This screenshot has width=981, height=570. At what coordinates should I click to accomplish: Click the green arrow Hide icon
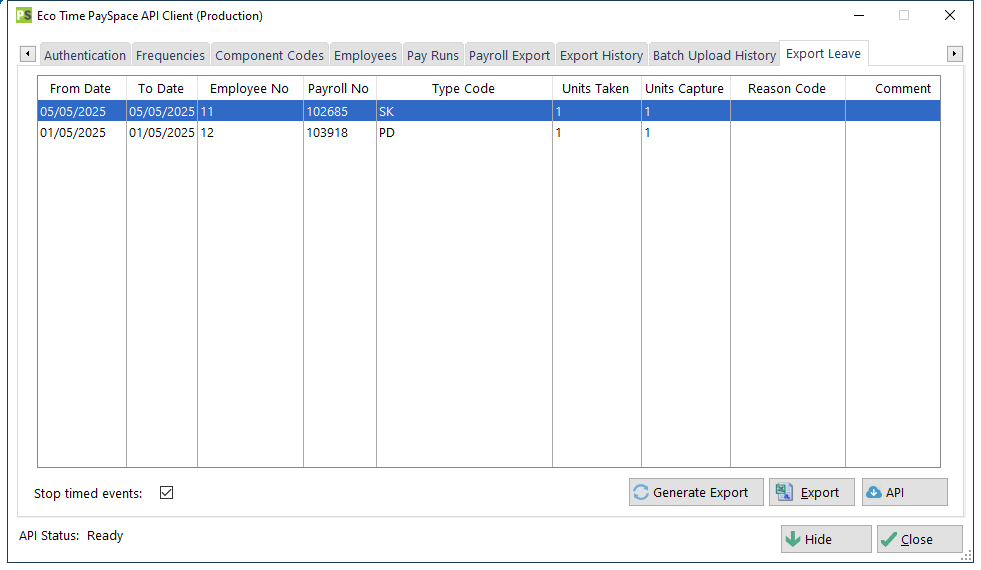tap(793, 539)
